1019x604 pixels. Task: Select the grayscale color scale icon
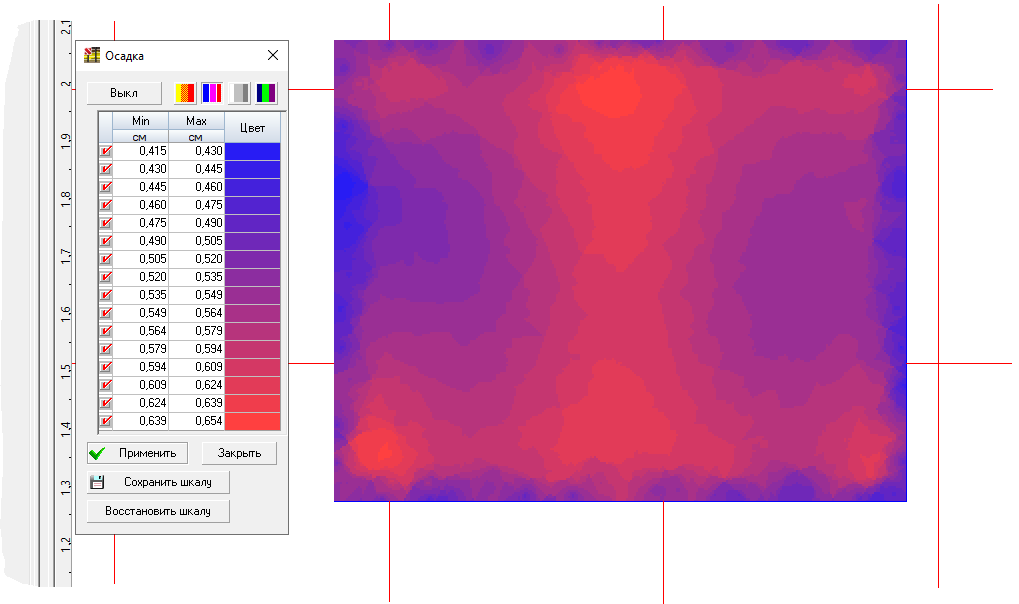click(239, 93)
